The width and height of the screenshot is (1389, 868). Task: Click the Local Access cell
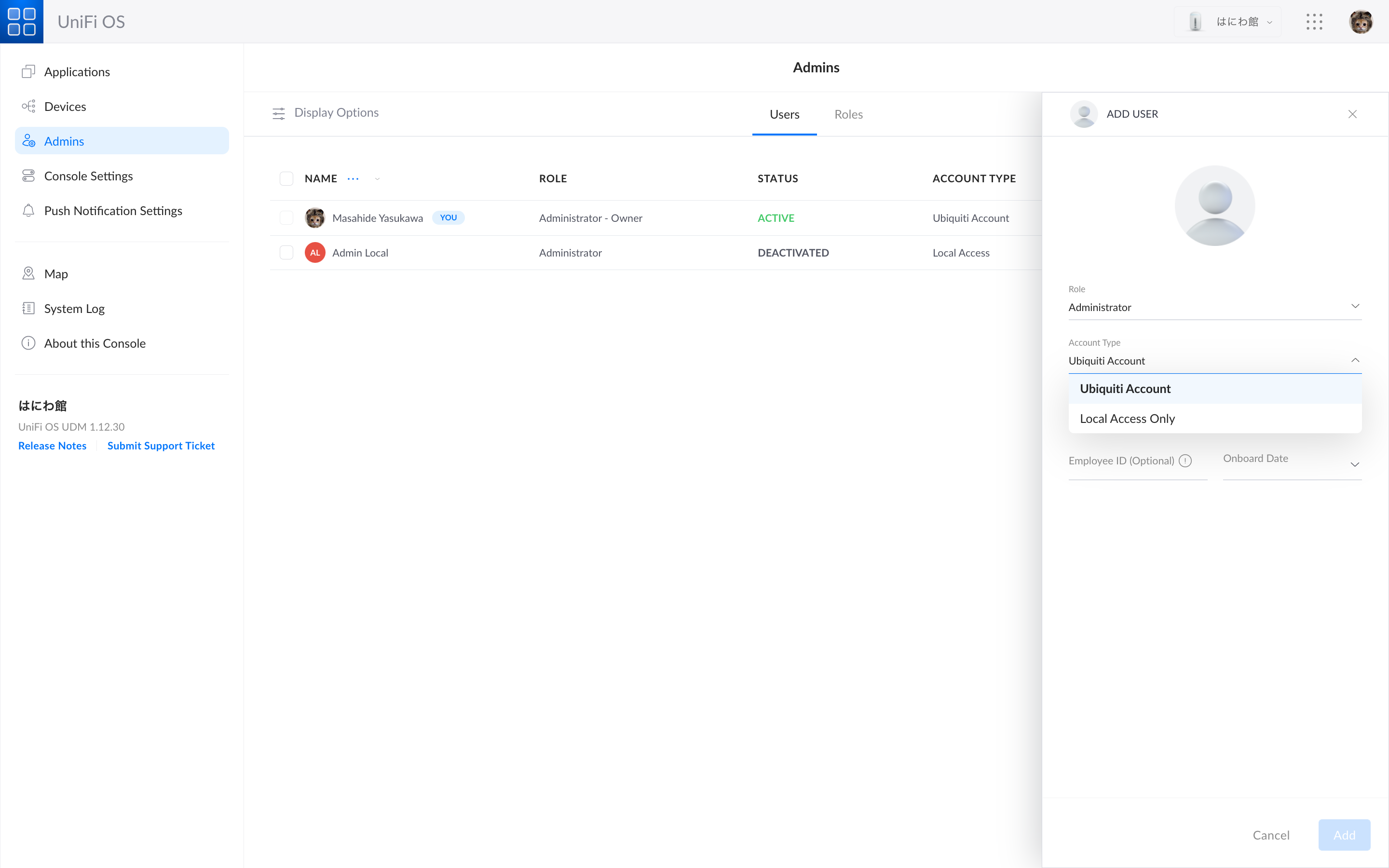(961, 253)
